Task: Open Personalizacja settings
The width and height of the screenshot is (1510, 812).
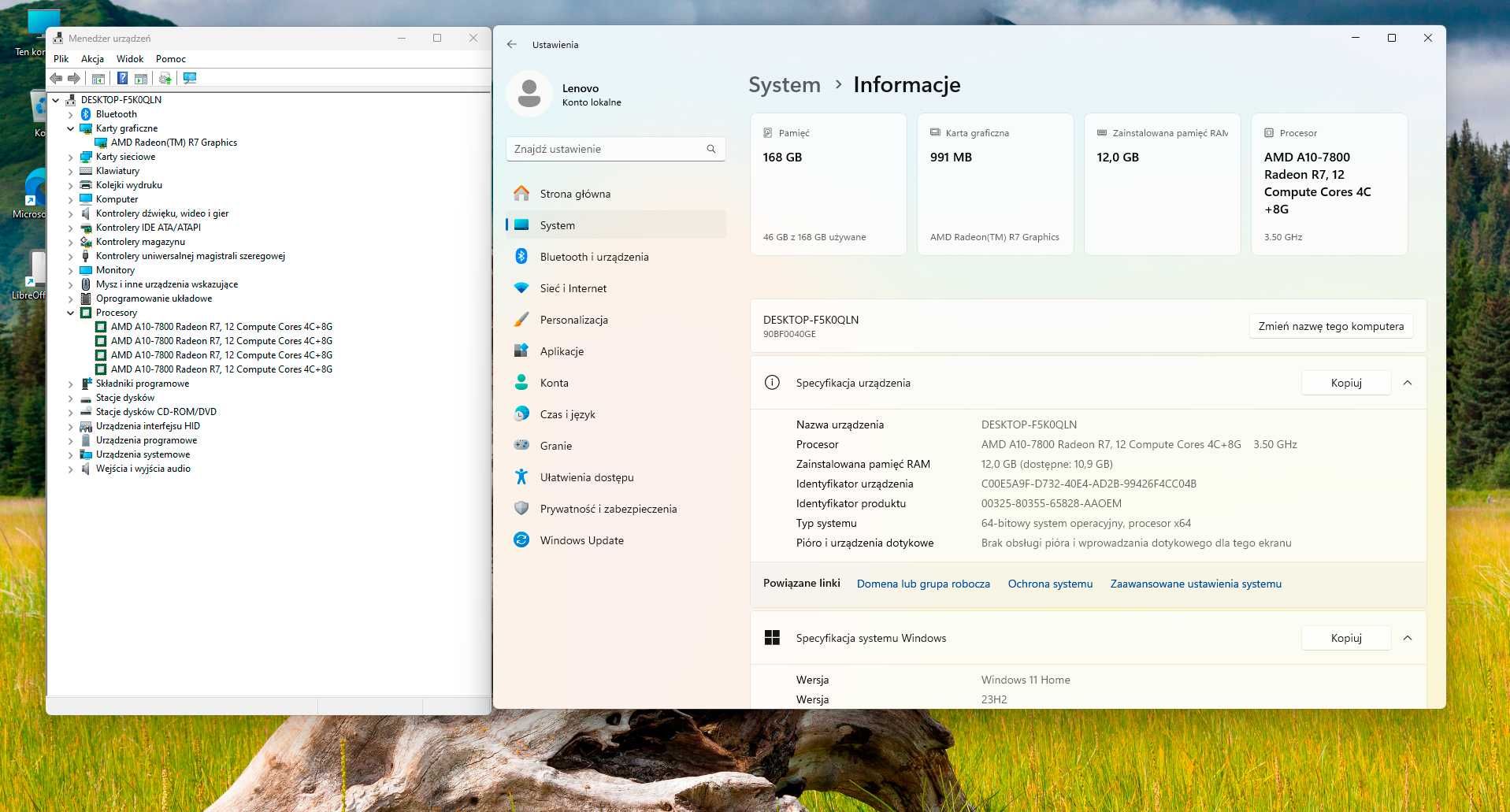Action: click(615, 320)
